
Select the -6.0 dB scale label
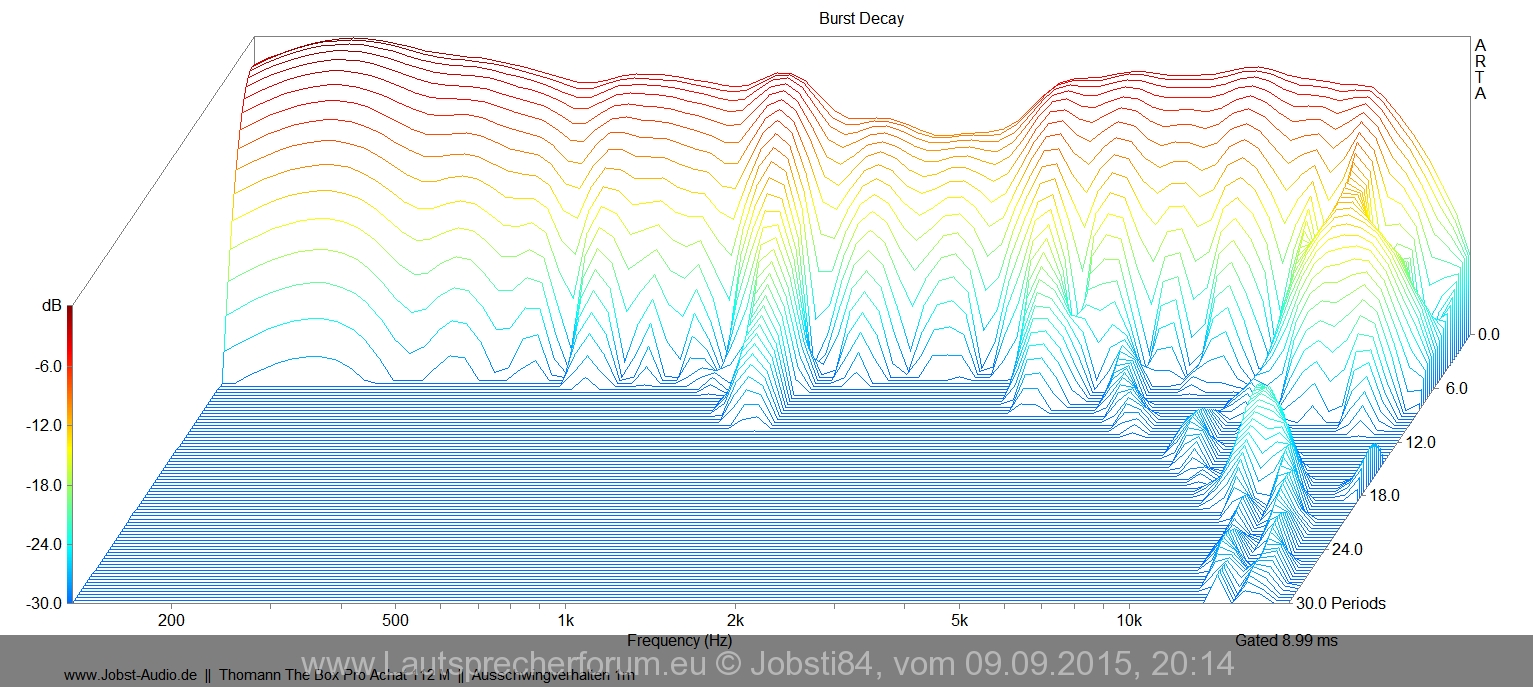point(47,366)
